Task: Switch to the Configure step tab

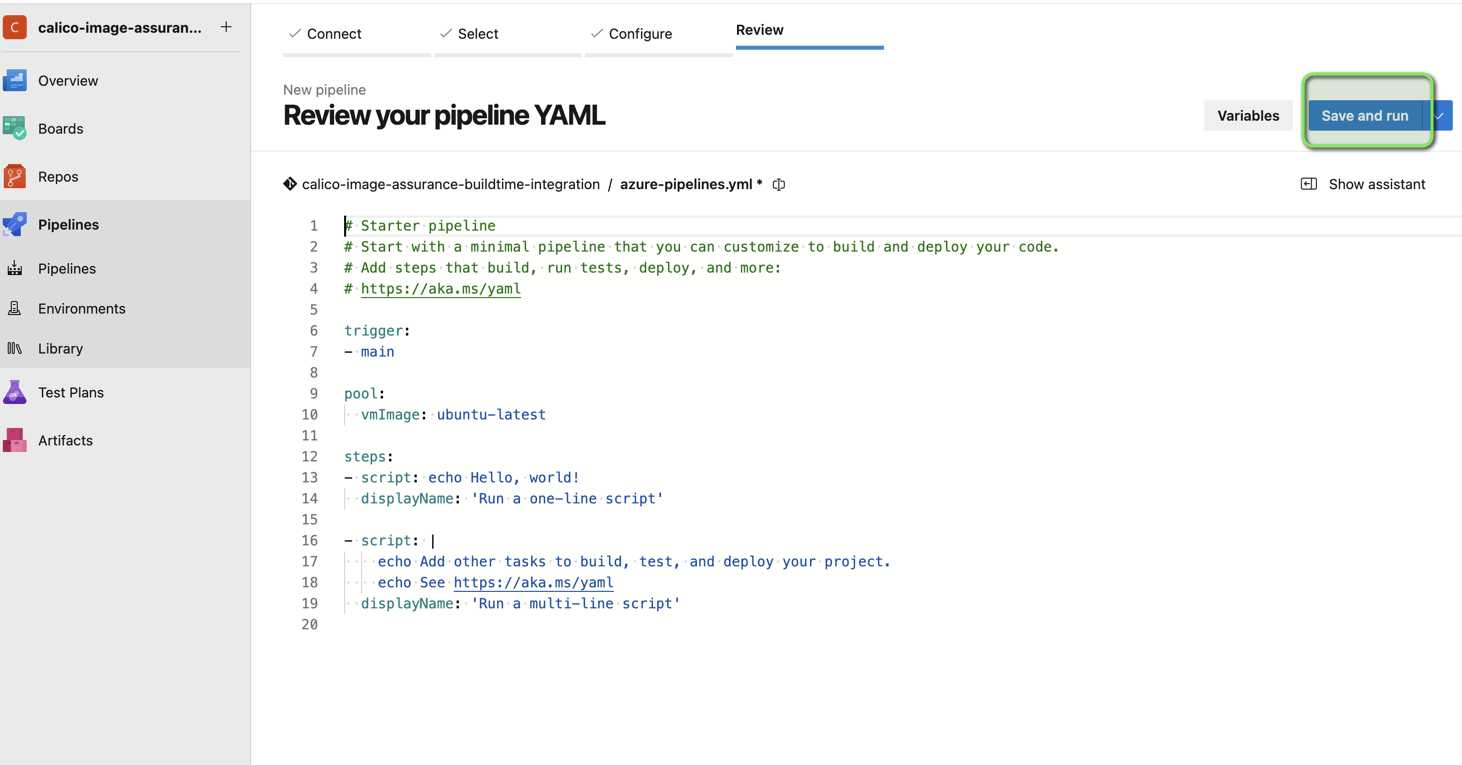Action: (631, 34)
